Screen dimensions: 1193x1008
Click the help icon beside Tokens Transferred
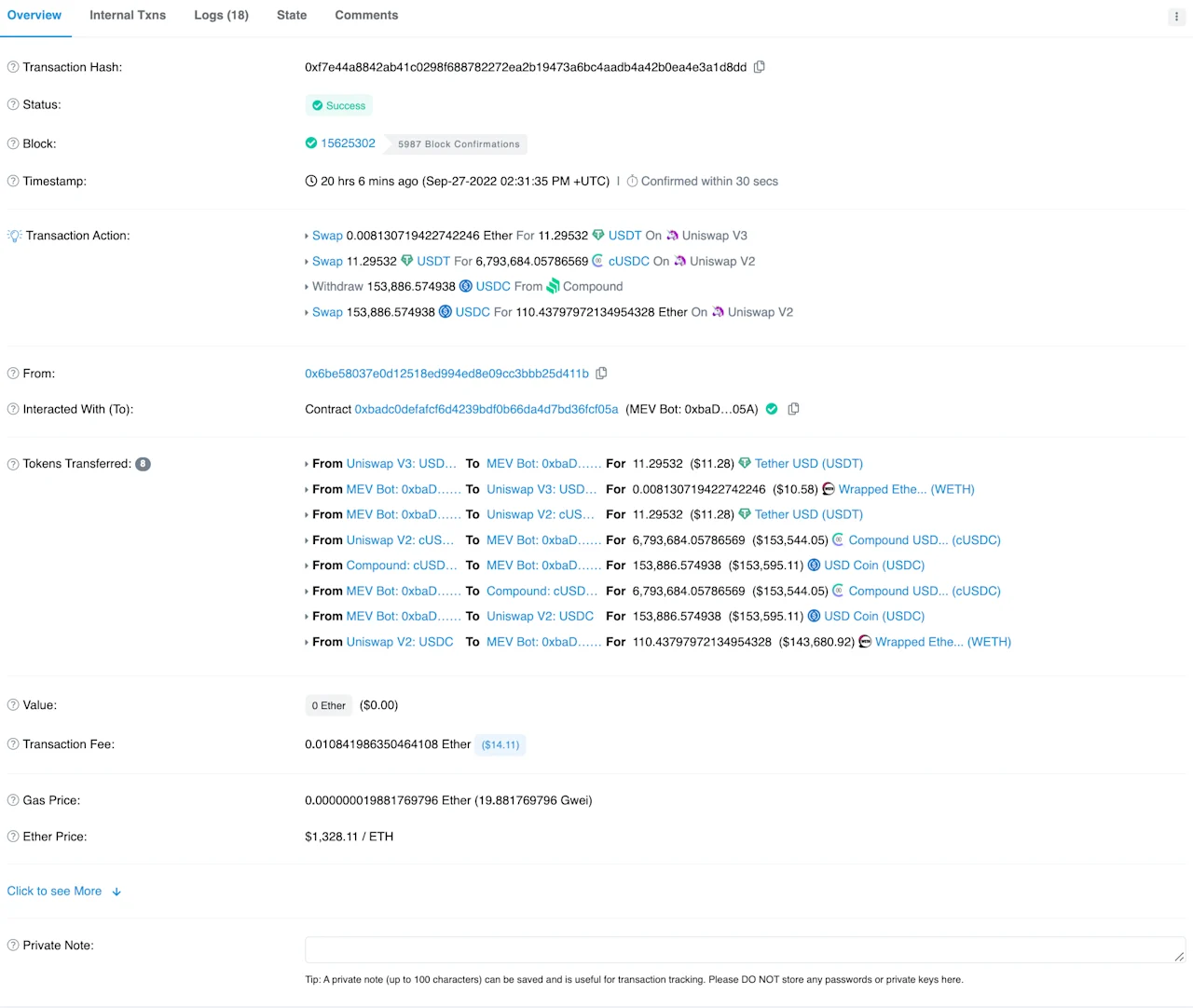pyautogui.click(x=13, y=464)
